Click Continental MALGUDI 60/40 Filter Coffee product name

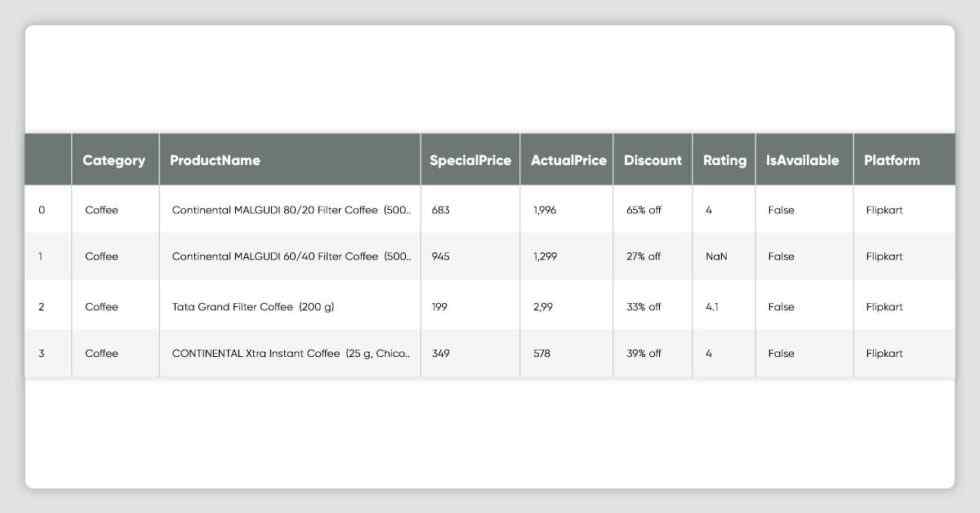point(291,256)
